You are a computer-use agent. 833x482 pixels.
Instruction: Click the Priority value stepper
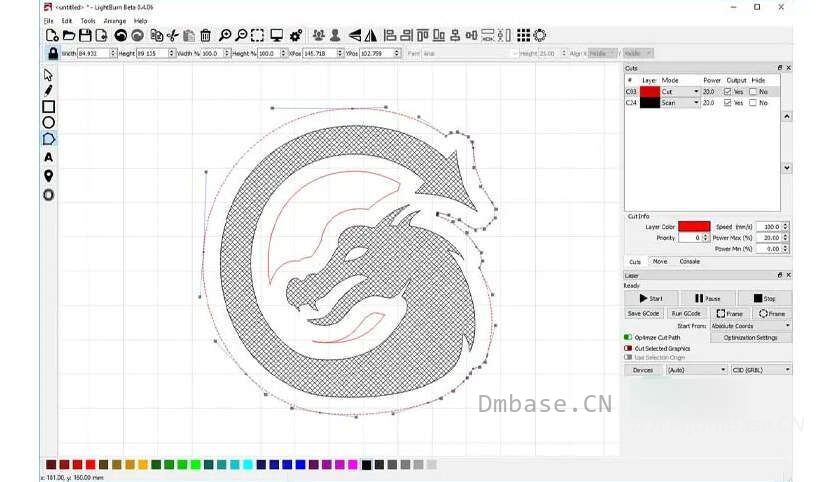tap(706, 238)
